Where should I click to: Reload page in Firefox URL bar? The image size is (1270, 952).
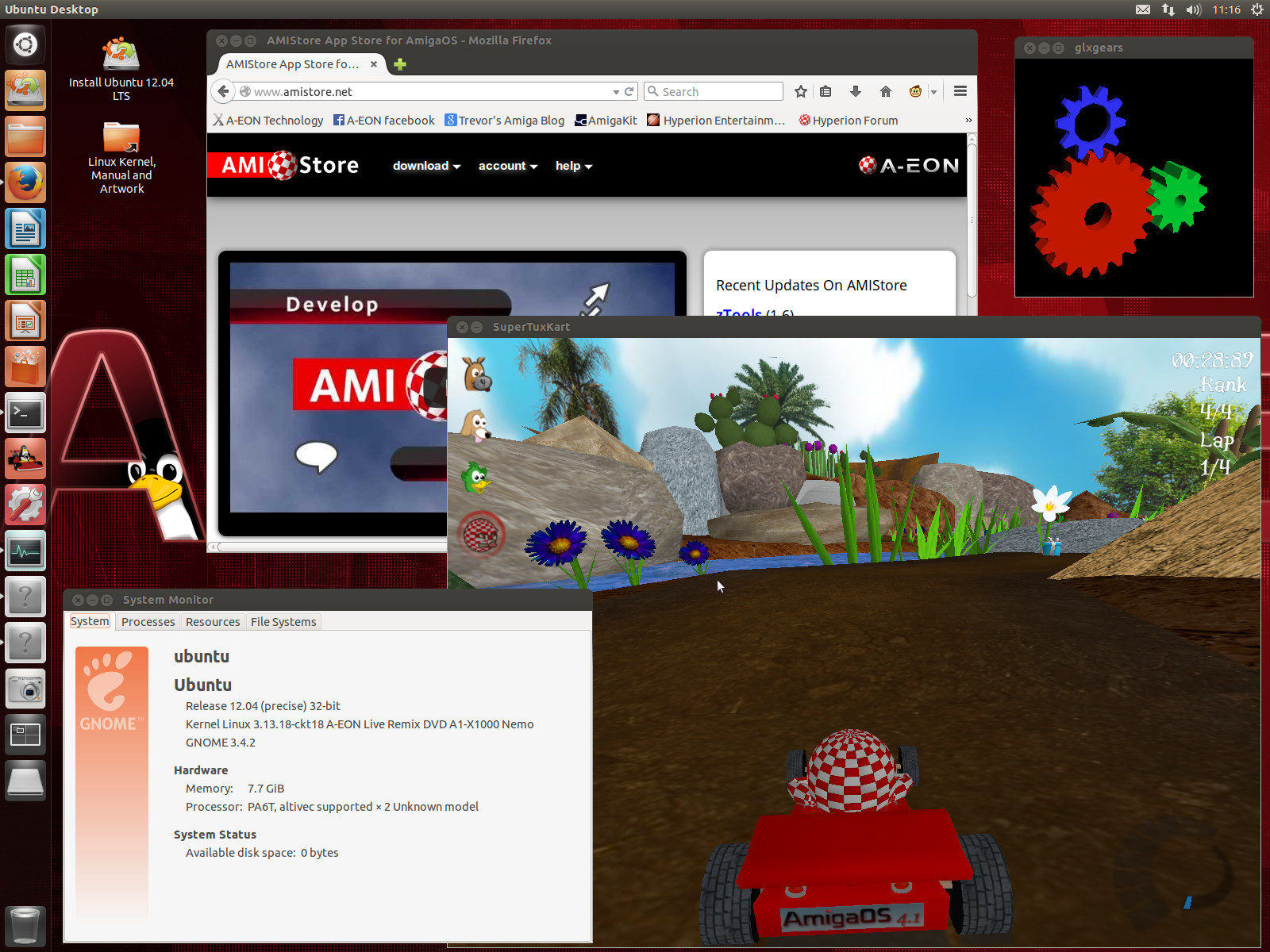coord(629,91)
